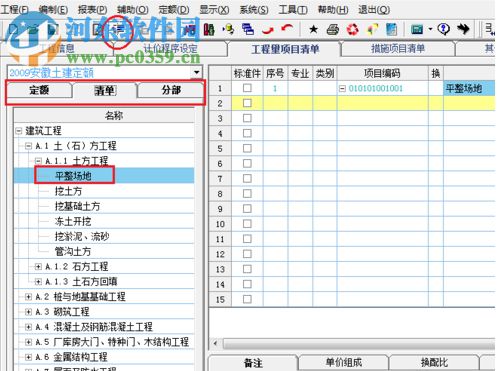The image size is (500, 371).
Task: Collapse the A.1 土（石）方工程 node
Action: 29,146
